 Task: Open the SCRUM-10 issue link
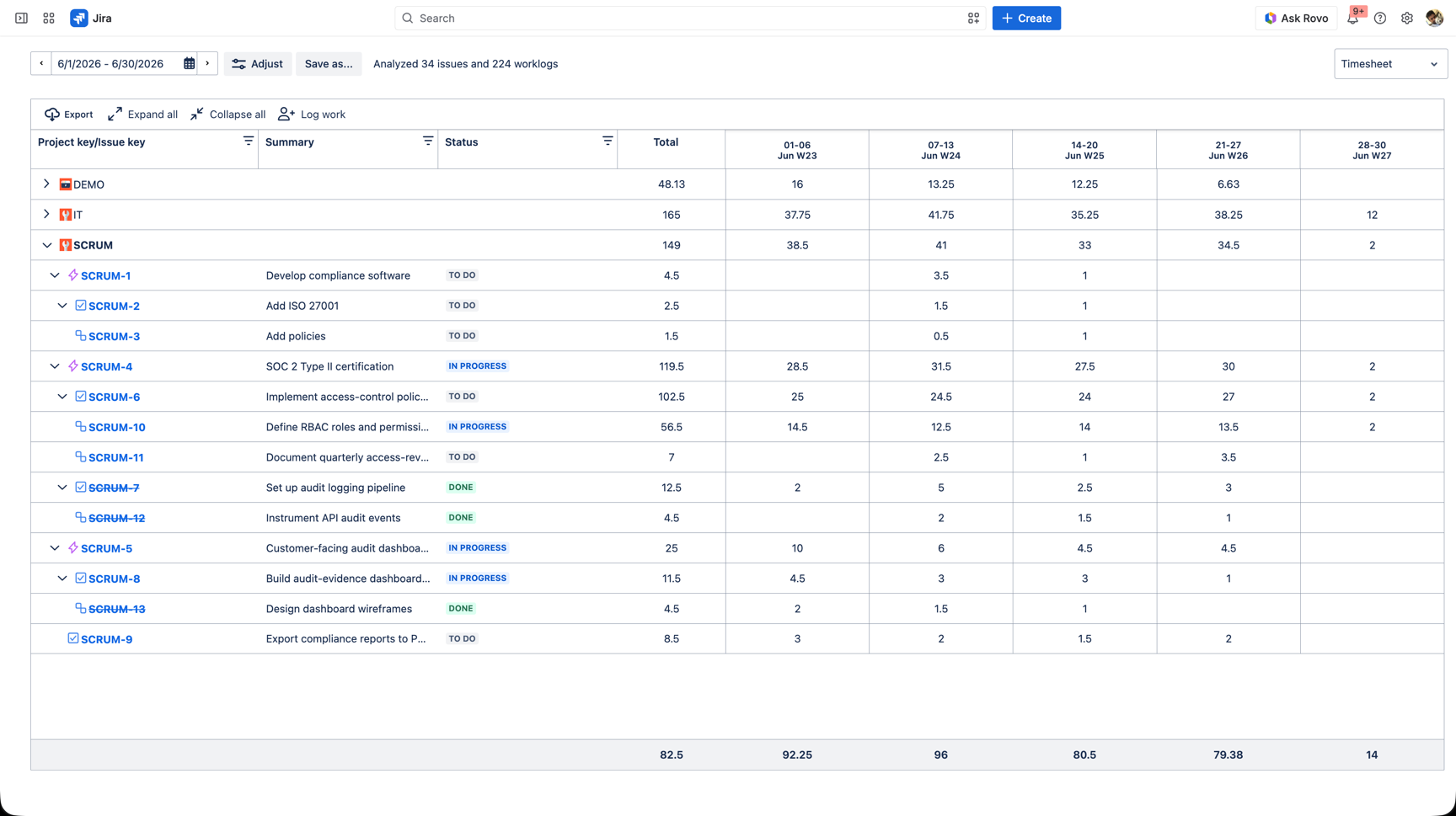tap(116, 427)
